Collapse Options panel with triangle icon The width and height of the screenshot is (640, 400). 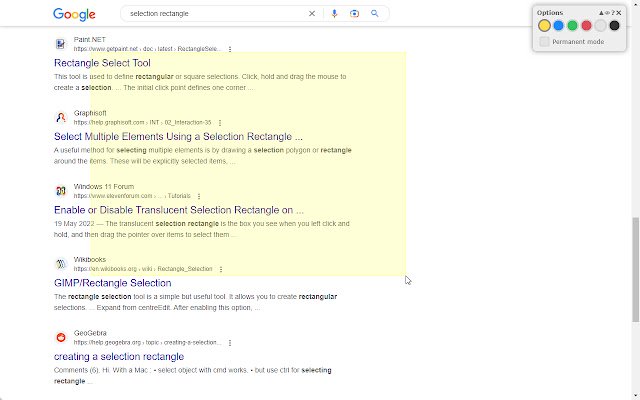(x=601, y=13)
